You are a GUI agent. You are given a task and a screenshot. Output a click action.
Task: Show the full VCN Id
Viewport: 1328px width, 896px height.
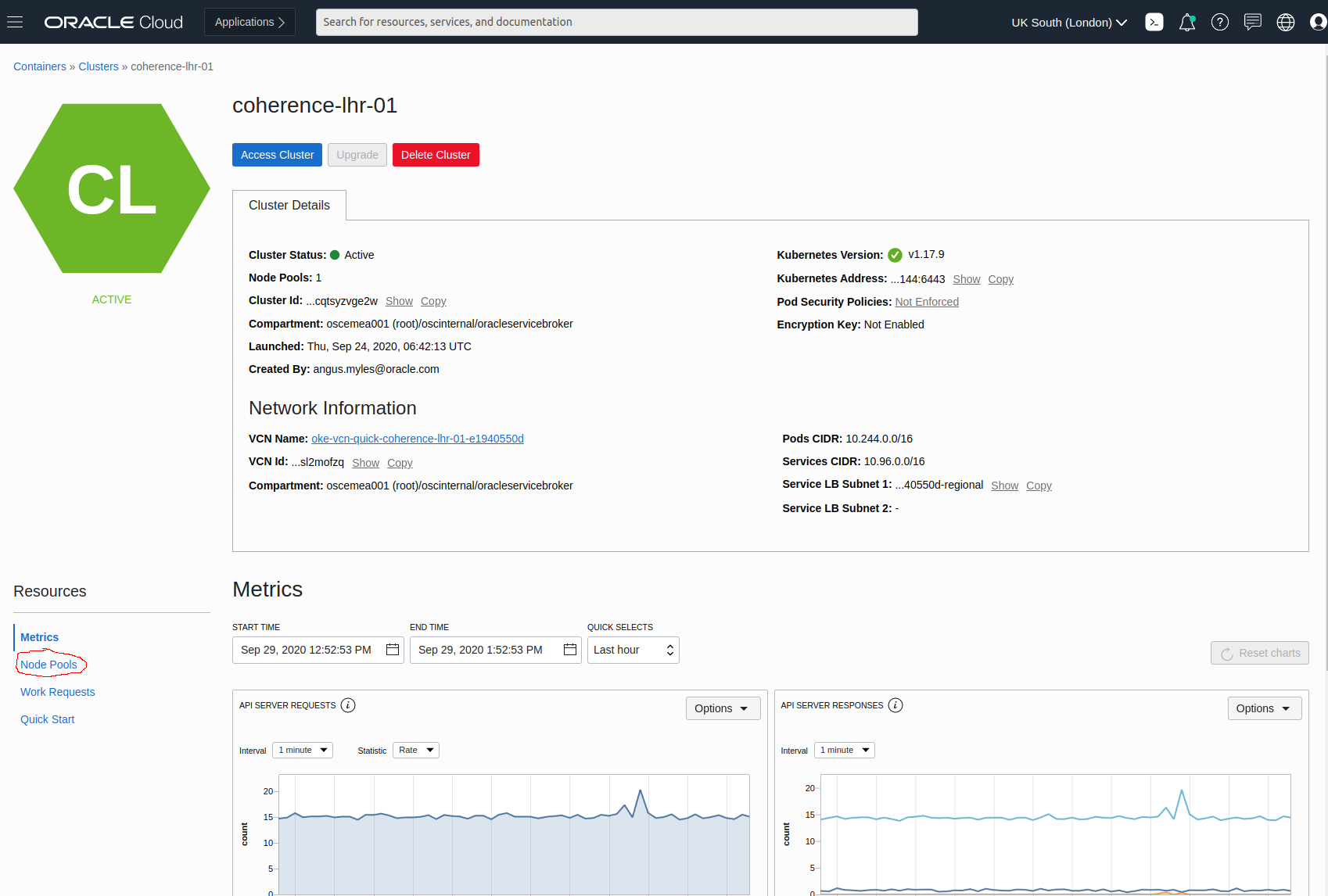pyautogui.click(x=365, y=463)
